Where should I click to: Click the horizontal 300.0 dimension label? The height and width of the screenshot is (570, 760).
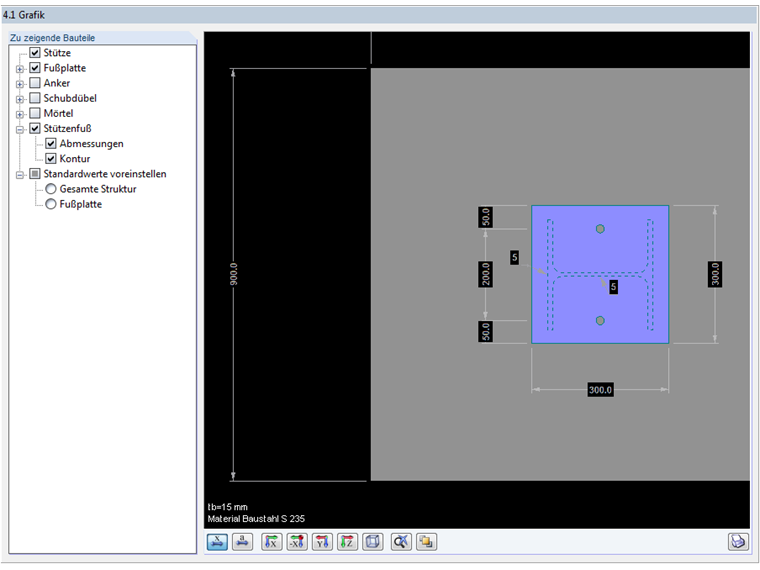tap(600, 390)
